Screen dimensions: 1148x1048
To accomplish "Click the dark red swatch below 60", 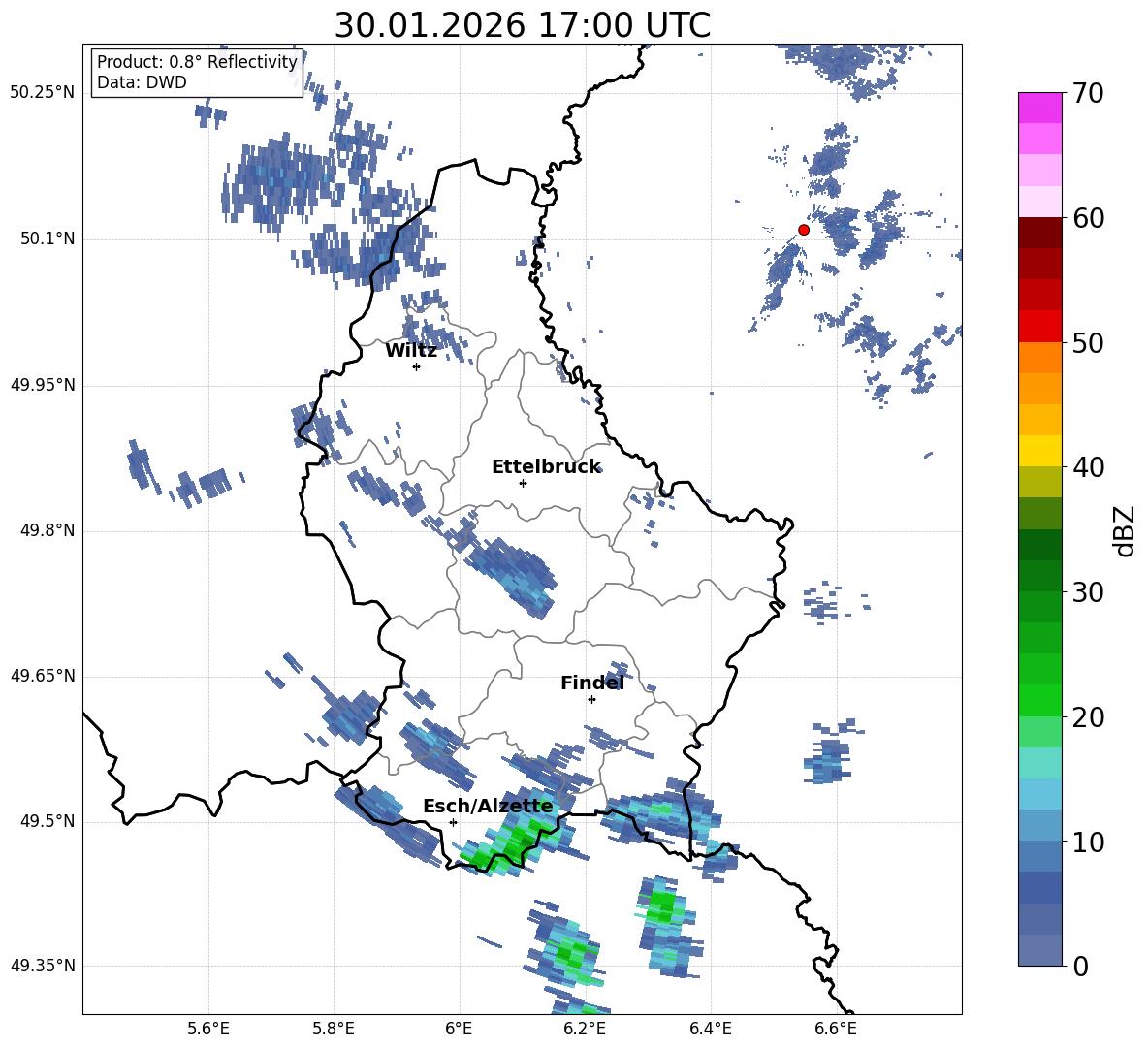I will pyautogui.click(x=1039, y=232).
